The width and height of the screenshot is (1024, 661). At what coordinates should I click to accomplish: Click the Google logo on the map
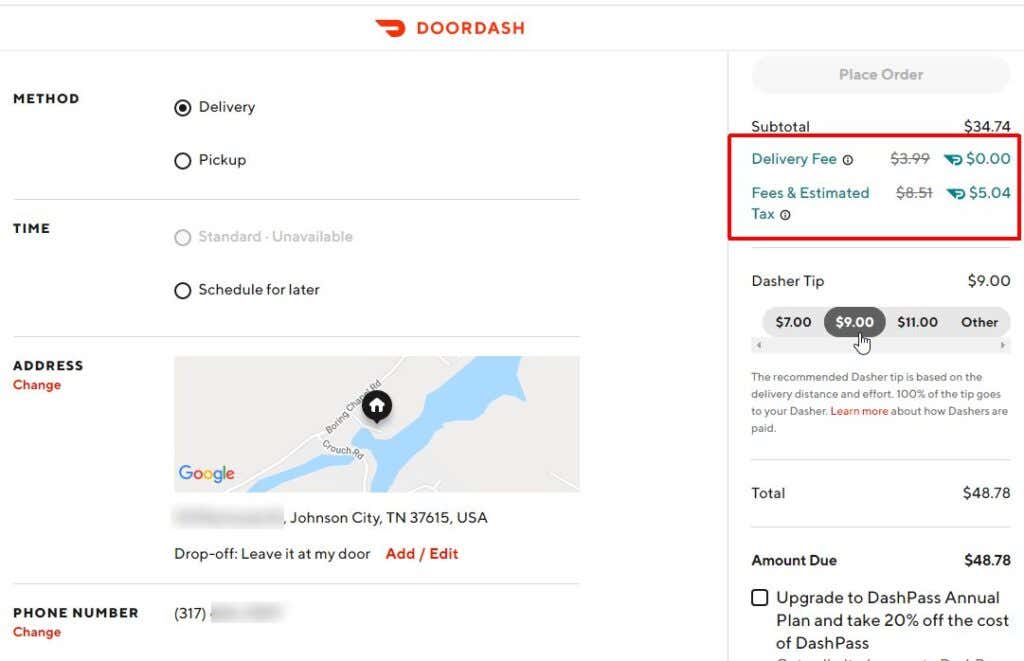(x=206, y=474)
